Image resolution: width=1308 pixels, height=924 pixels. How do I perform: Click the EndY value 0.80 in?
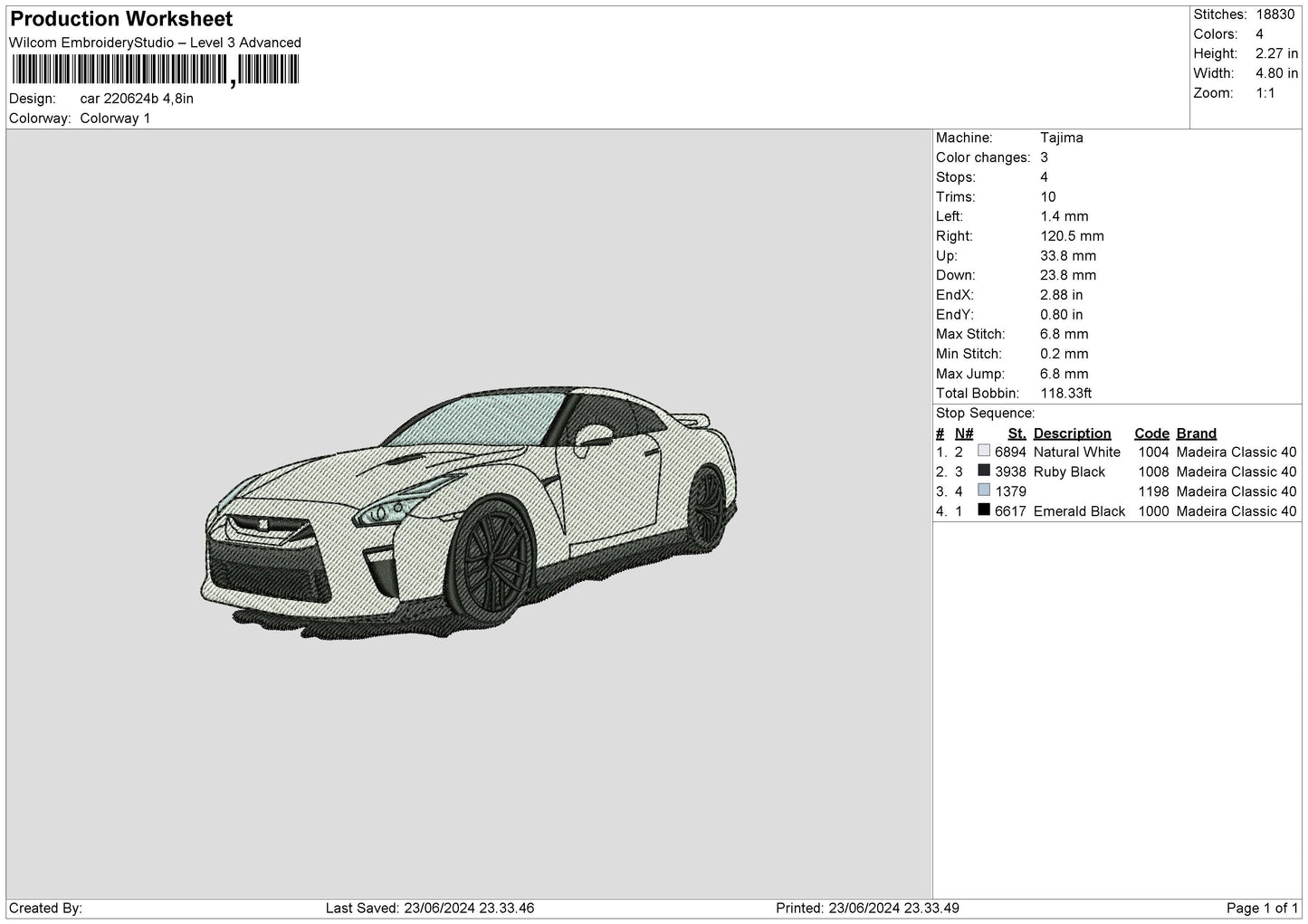pos(1062,315)
